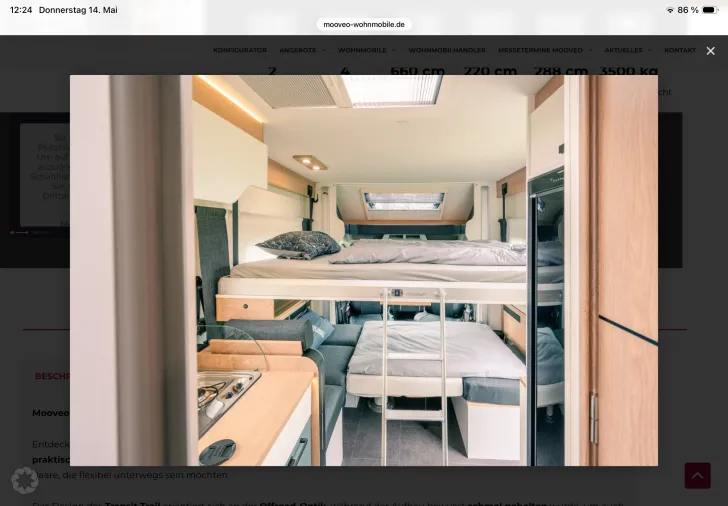Screen dimensions: 728x506
Task: Select the 660 cm length value
Action: [417, 71]
